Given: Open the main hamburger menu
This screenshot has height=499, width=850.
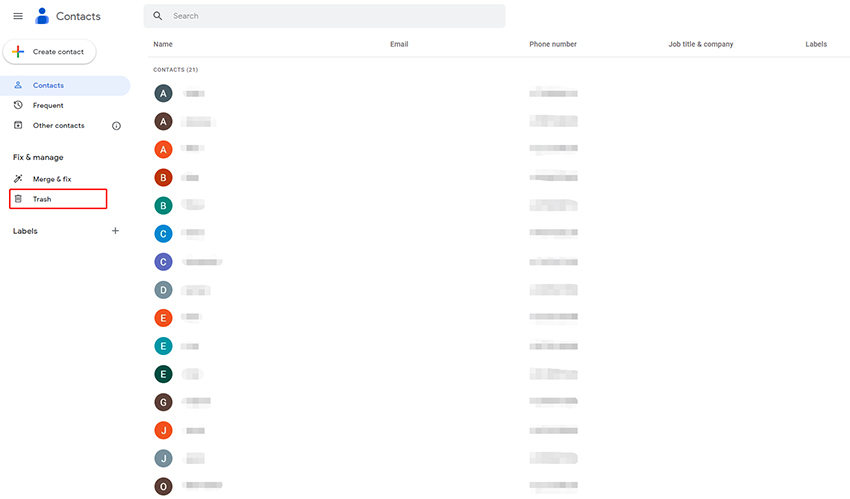Looking at the screenshot, I should click(18, 16).
